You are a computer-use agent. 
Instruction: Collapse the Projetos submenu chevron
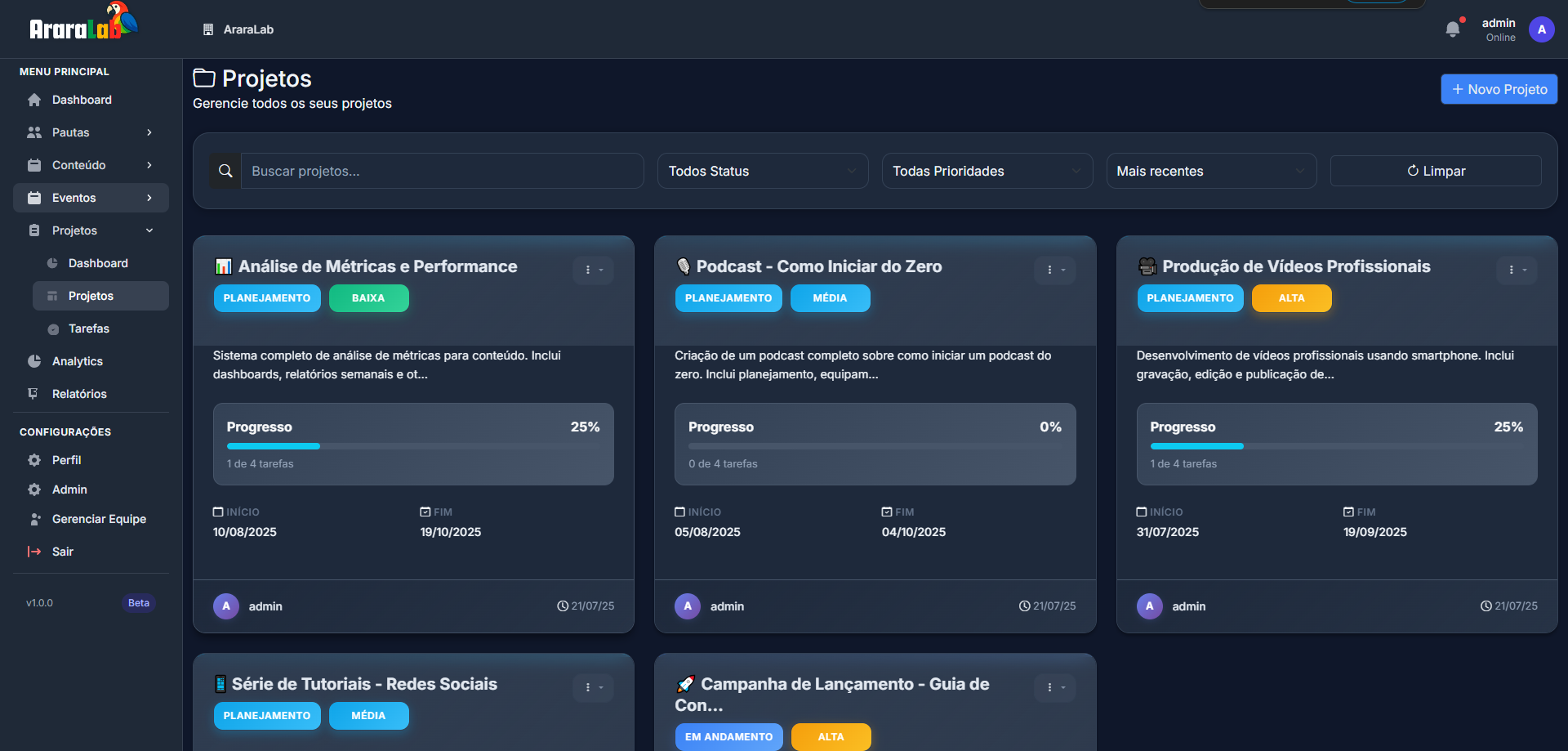pyautogui.click(x=149, y=230)
